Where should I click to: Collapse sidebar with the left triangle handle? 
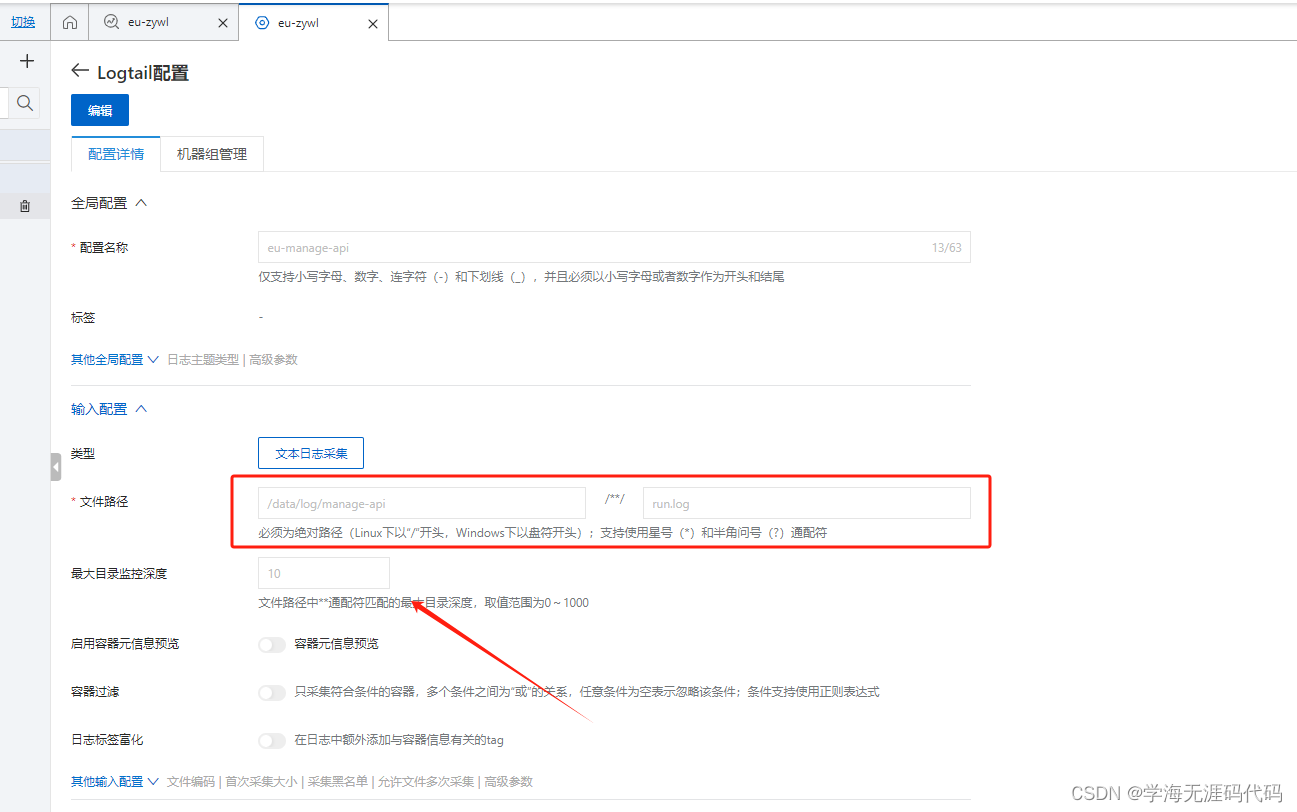(x=56, y=466)
